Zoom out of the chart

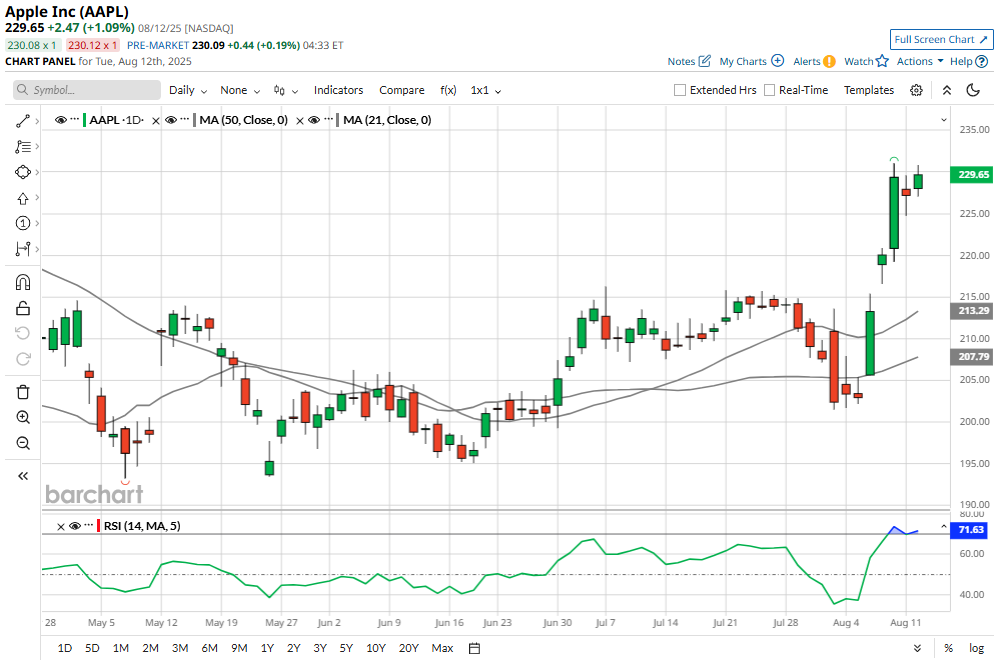(x=23, y=443)
